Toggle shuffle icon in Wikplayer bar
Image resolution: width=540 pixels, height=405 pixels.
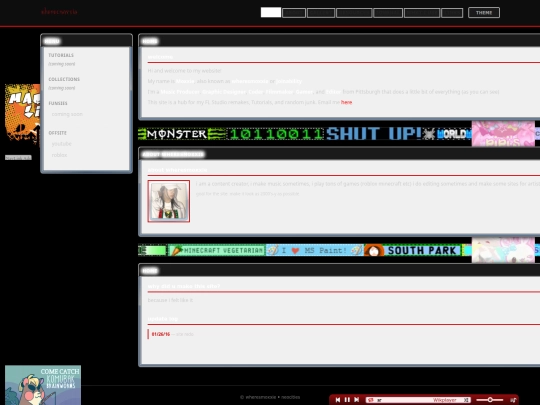pos(466,400)
